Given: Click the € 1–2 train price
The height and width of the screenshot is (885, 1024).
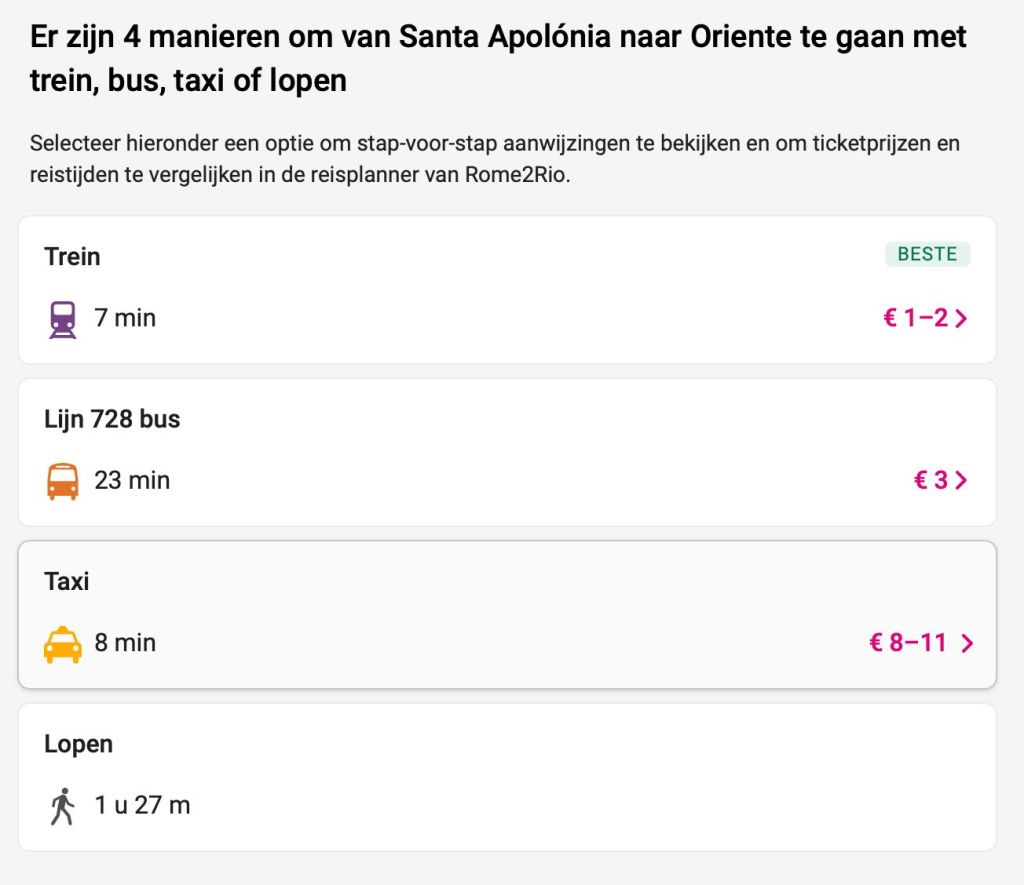Looking at the screenshot, I should (x=914, y=319).
